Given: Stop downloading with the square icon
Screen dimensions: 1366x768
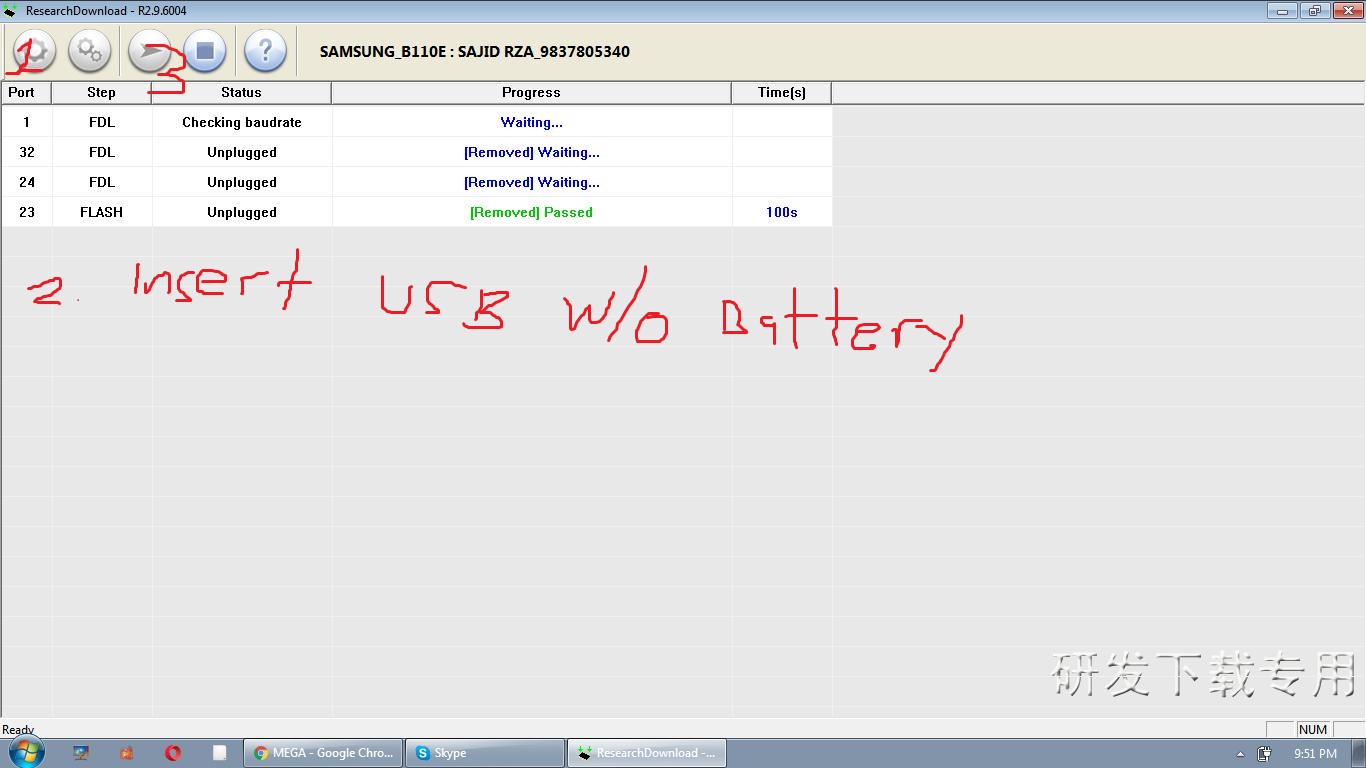Looking at the screenshot, I should [x=205, y=51].
